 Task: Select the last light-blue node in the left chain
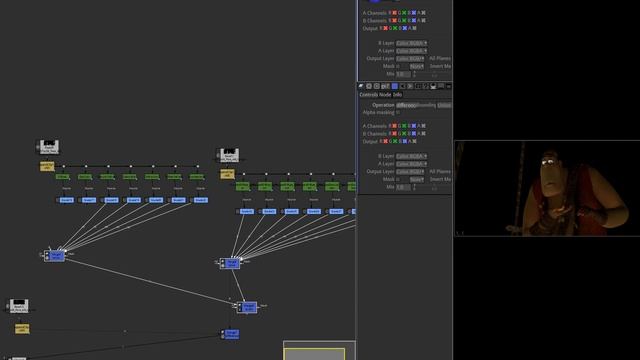(x=200, y=200)
